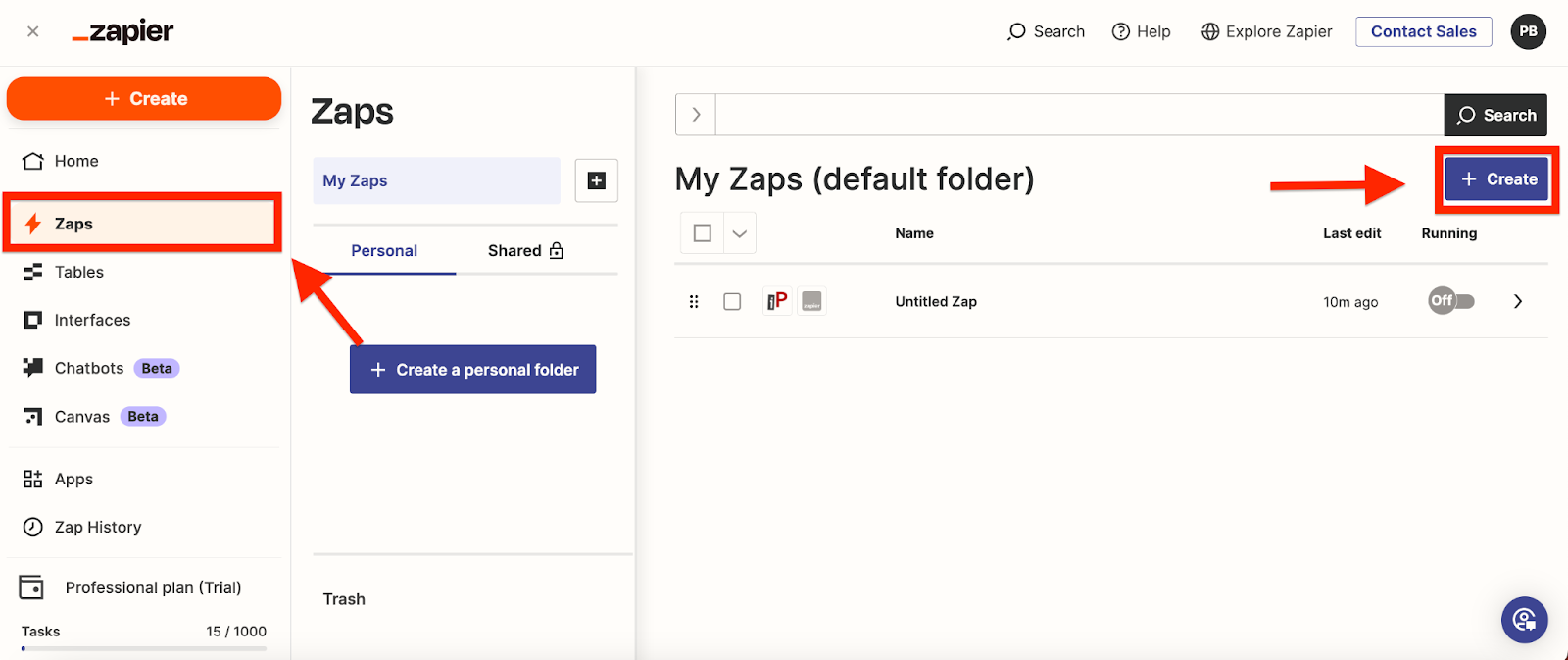This screenshot has width=1568, height=660.
Task: Click the Beta badge next to Canvas
Action: [143, 417]
